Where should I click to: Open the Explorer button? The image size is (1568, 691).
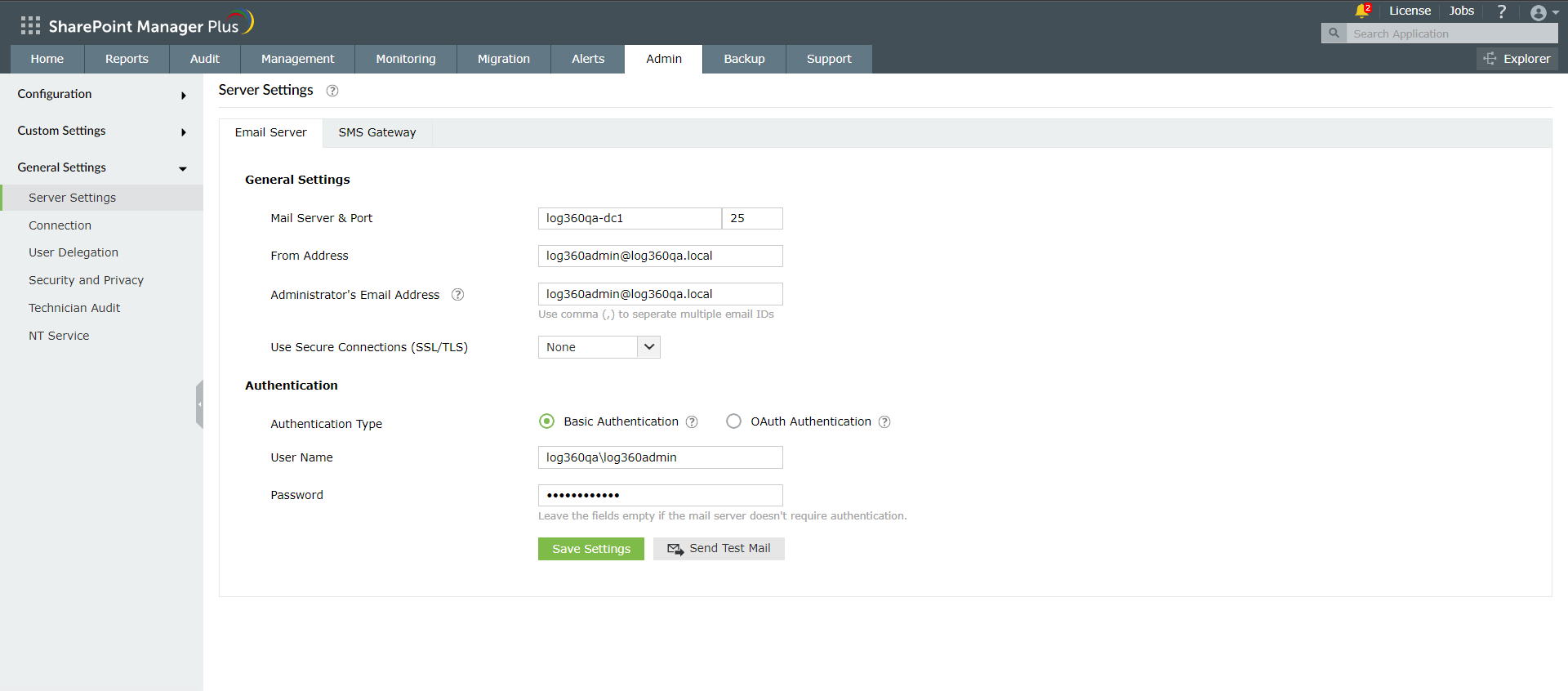click(x=1517, y=59)
